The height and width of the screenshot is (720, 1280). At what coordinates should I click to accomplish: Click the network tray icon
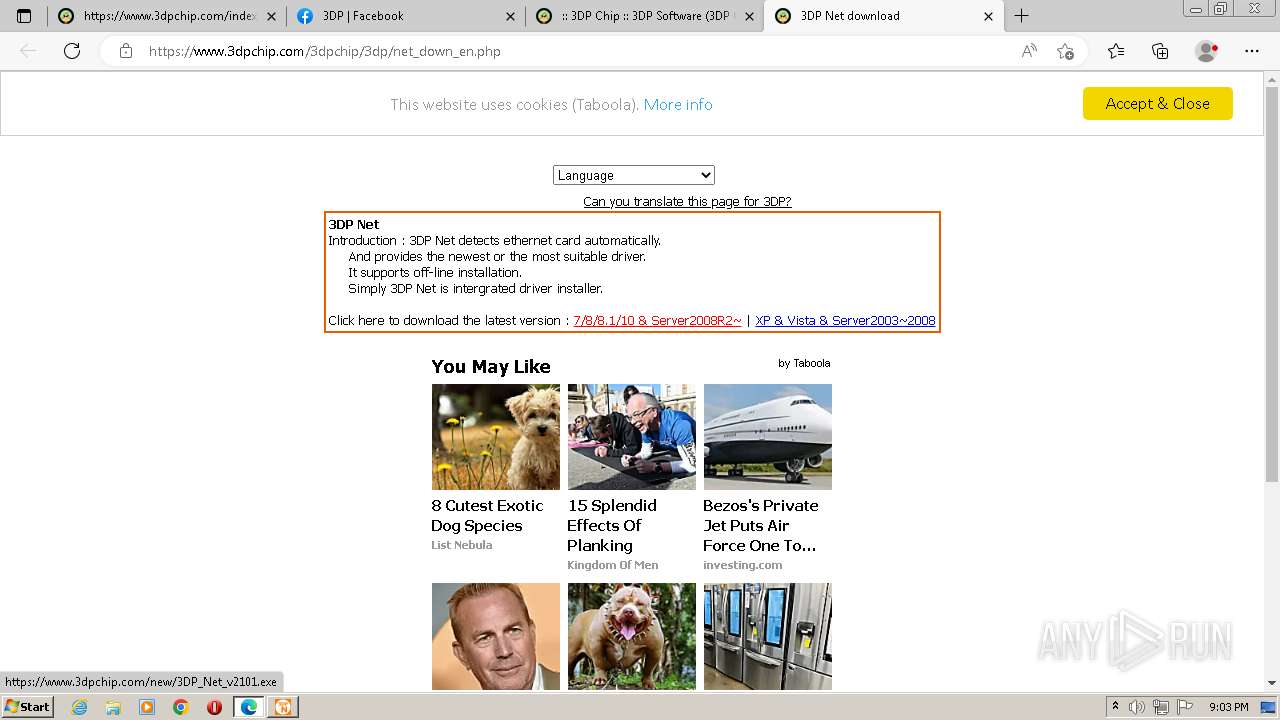(x=1160, y=707)
